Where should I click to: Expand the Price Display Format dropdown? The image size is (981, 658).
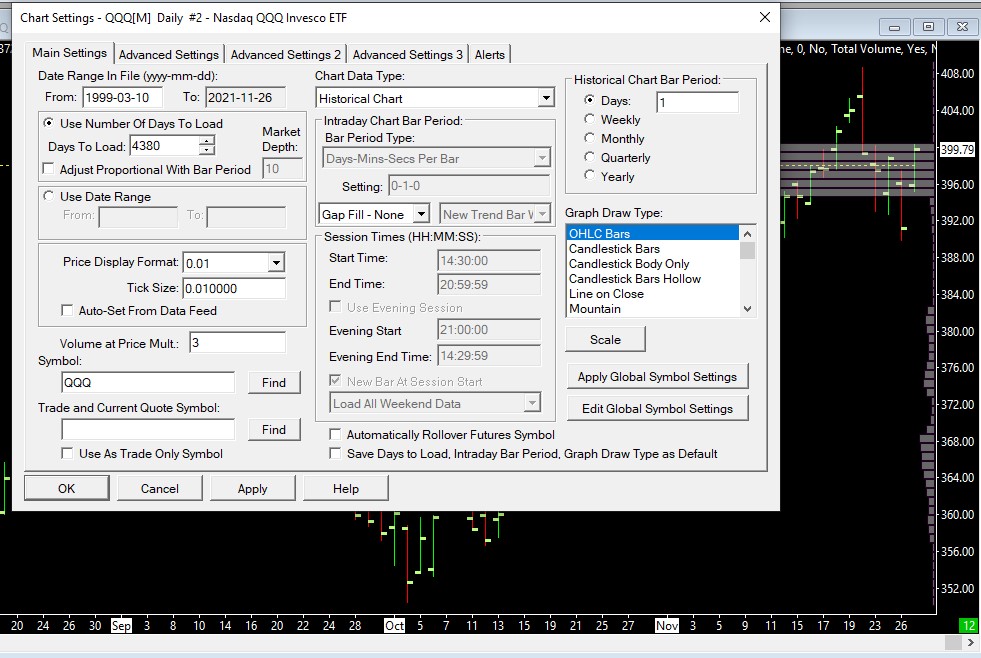276,263
